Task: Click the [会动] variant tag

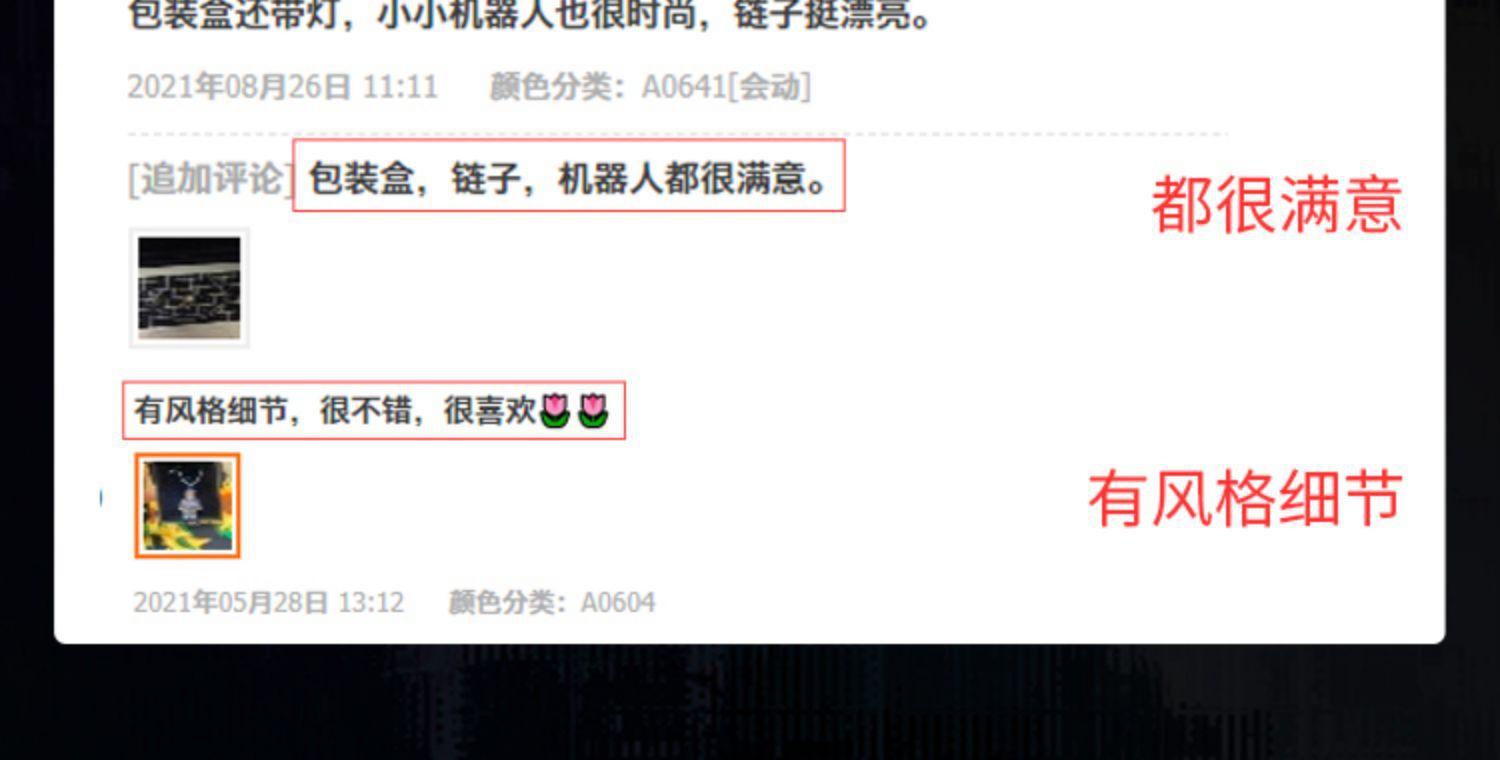Action: tap(769, 87)
